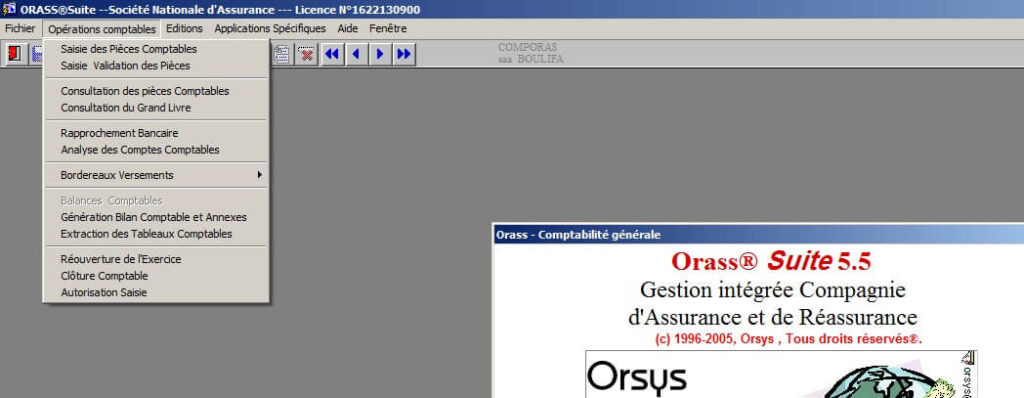Click the red X delete toolbar icon
The image size is (1024, 398).
coord(306,54)
